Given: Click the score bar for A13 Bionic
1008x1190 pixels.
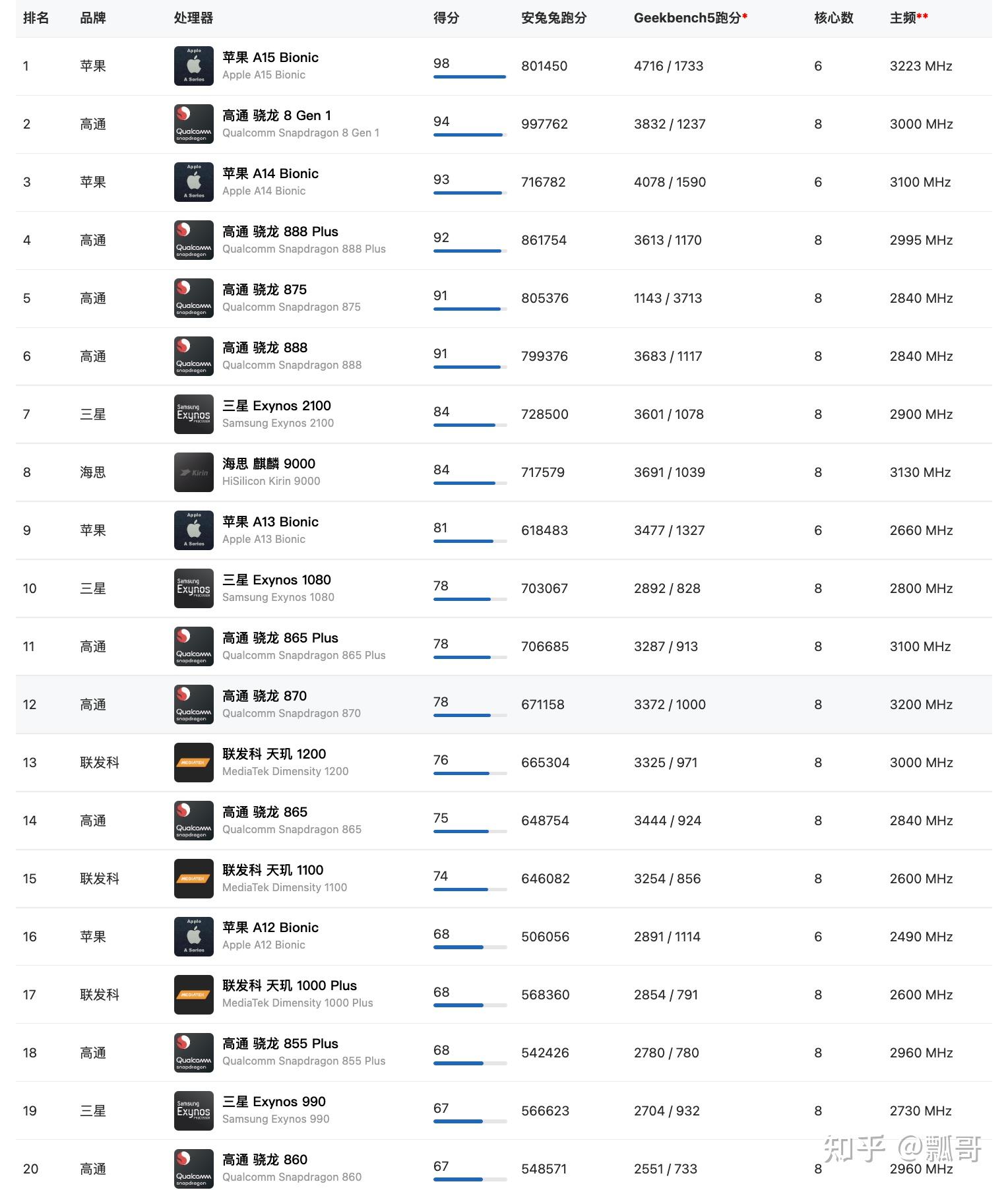Looking at the screenshot, I should tap(470, 541).
